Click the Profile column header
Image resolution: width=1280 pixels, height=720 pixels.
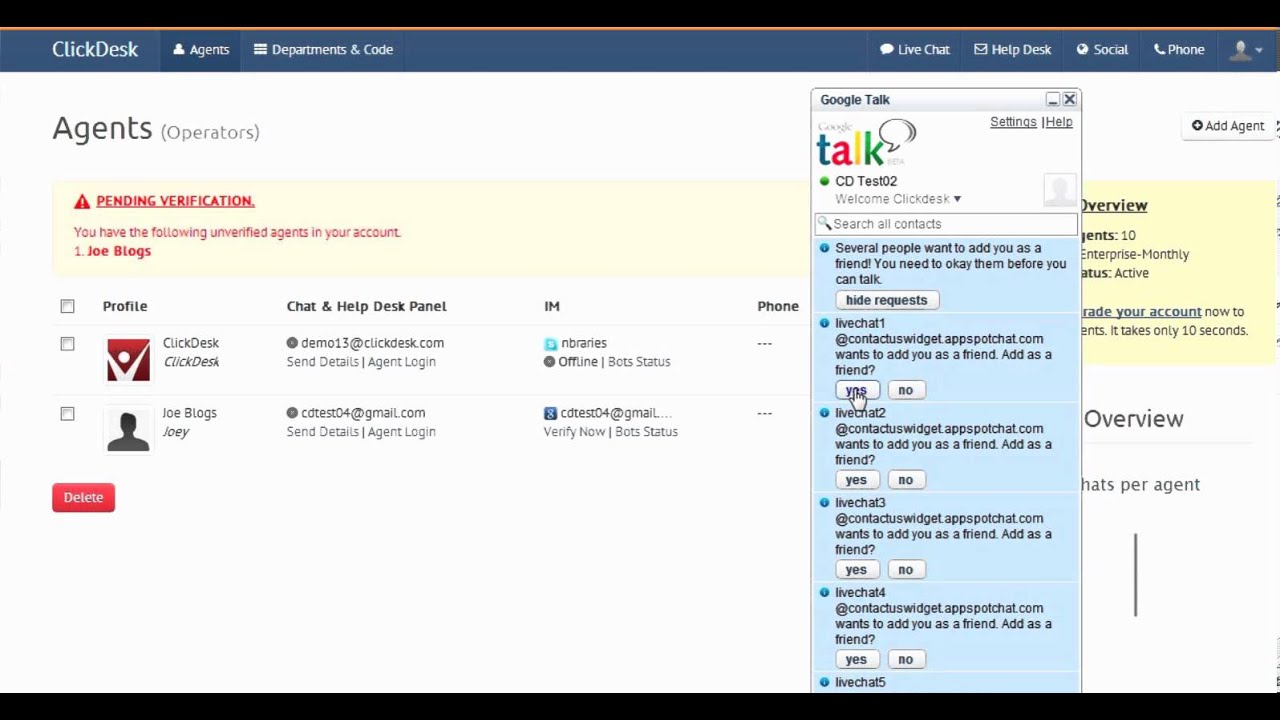(125, 306)
